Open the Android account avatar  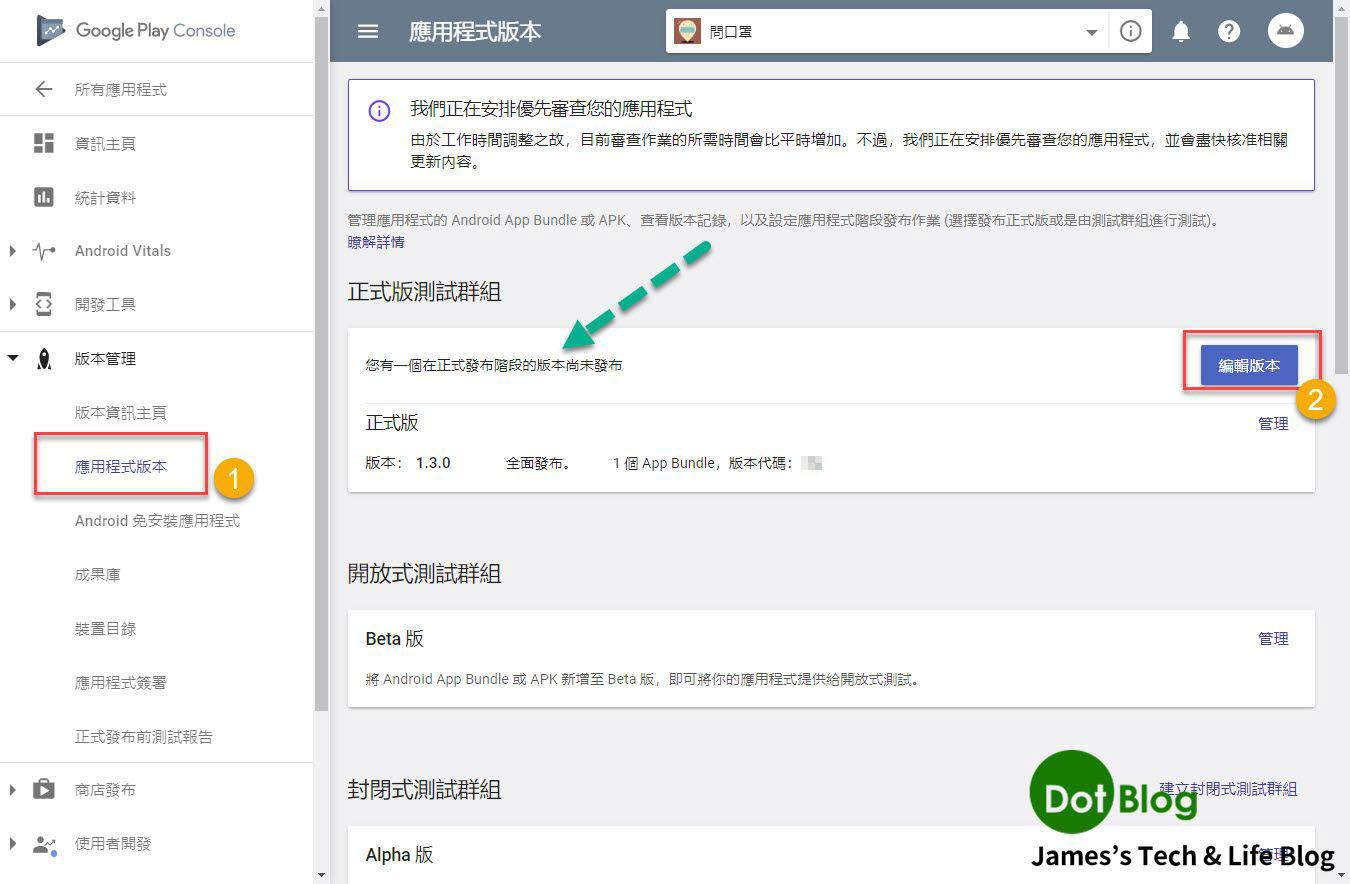[x=1286, y=31]
